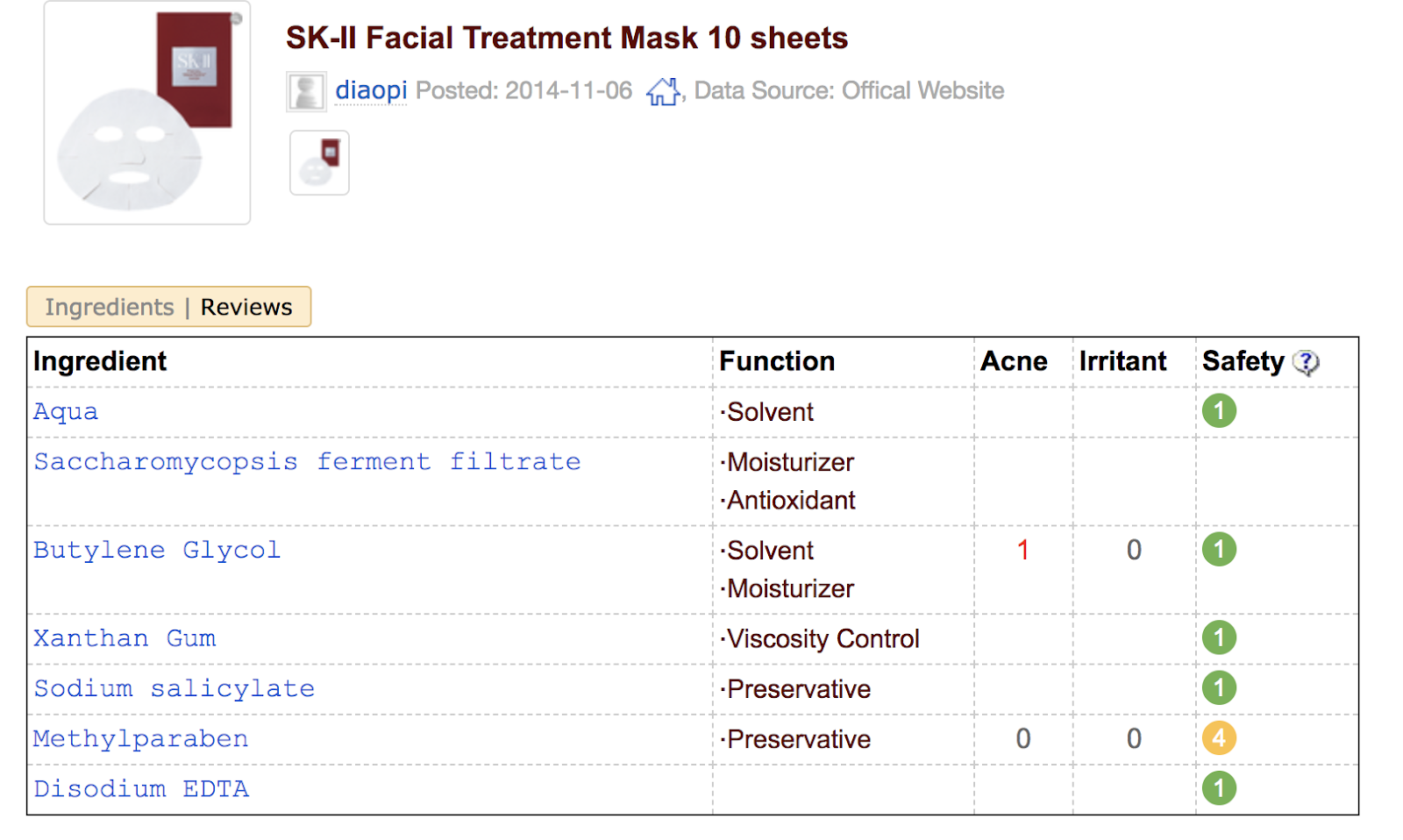Open the Aqua ingredient link

66,411
